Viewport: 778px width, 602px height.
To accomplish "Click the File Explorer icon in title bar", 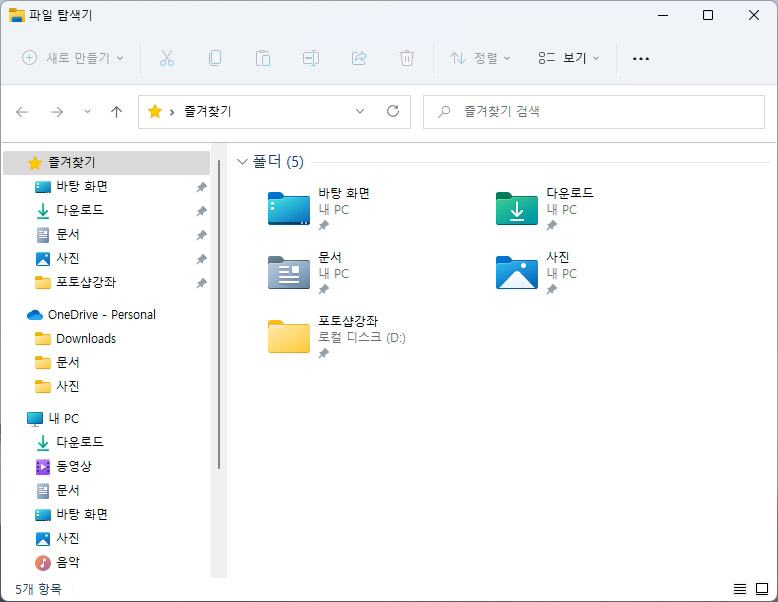I will click(16, 15).
